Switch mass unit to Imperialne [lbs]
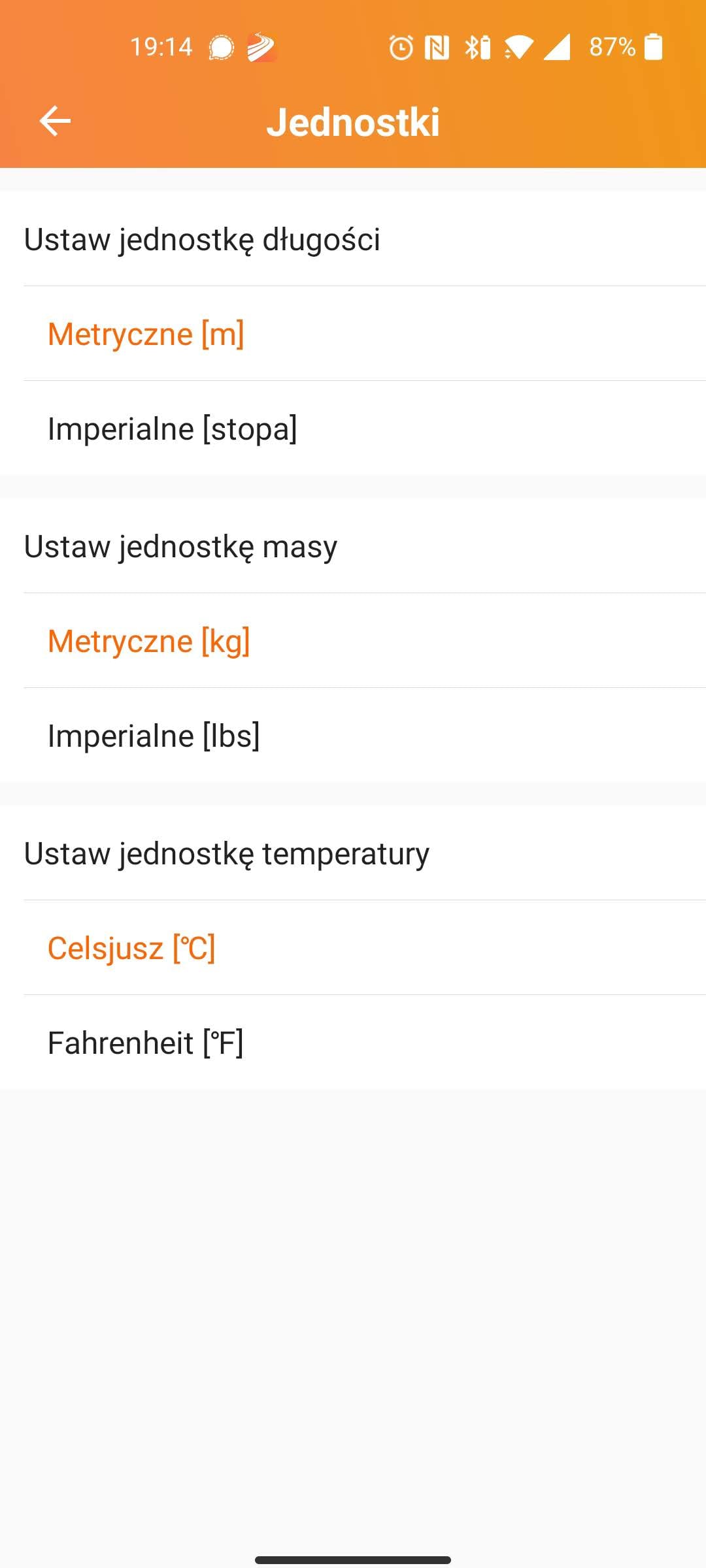Image resolution: width=706 pixels, height=1568 pixels. [x=154, y=736]
